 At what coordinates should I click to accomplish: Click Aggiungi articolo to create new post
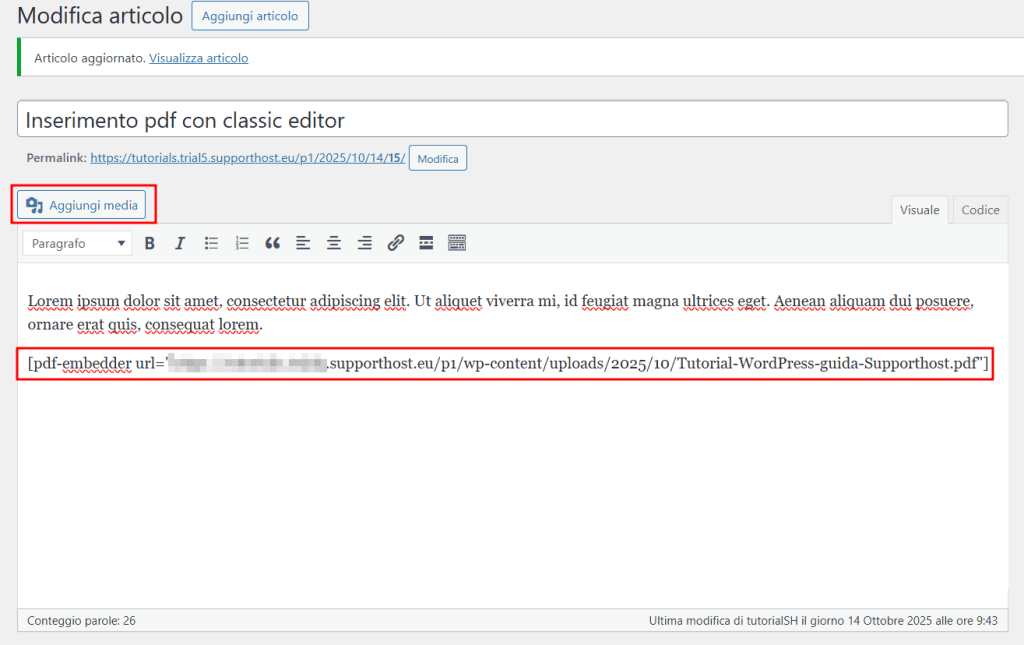[x=249, y=15]
